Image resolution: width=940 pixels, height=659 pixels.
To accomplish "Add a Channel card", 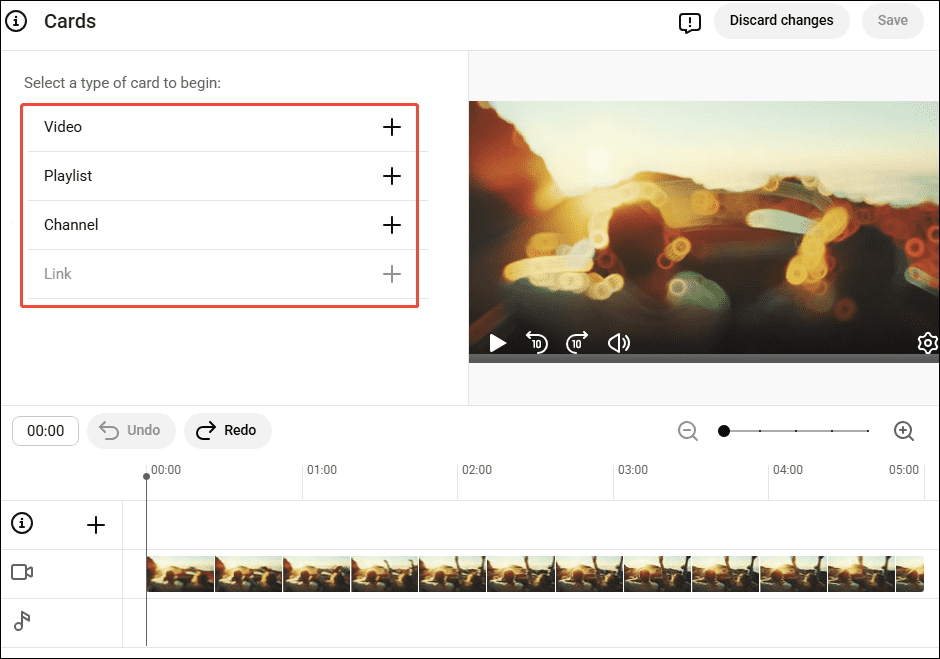I will (391, 225).
